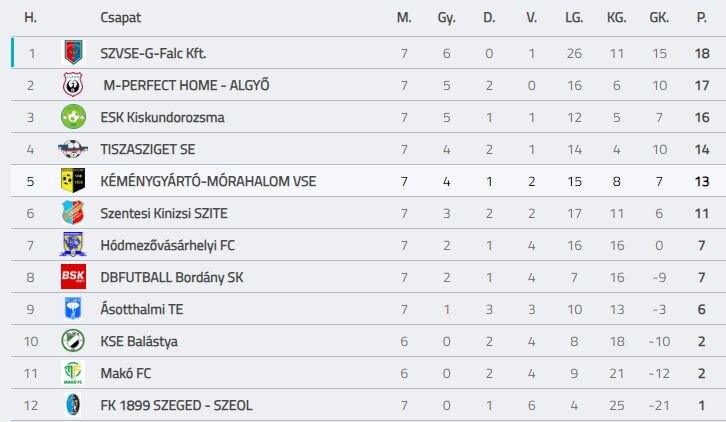Click the green ESK Kiskundorozsma logo
This screenshot has width=726, height=422.
tap(73, 117)
